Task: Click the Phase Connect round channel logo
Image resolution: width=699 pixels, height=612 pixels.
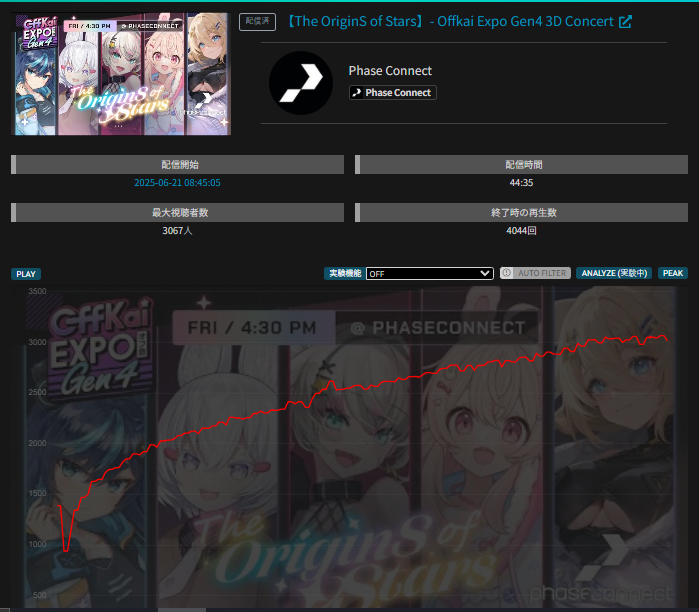Action: [x=301, y=82]
